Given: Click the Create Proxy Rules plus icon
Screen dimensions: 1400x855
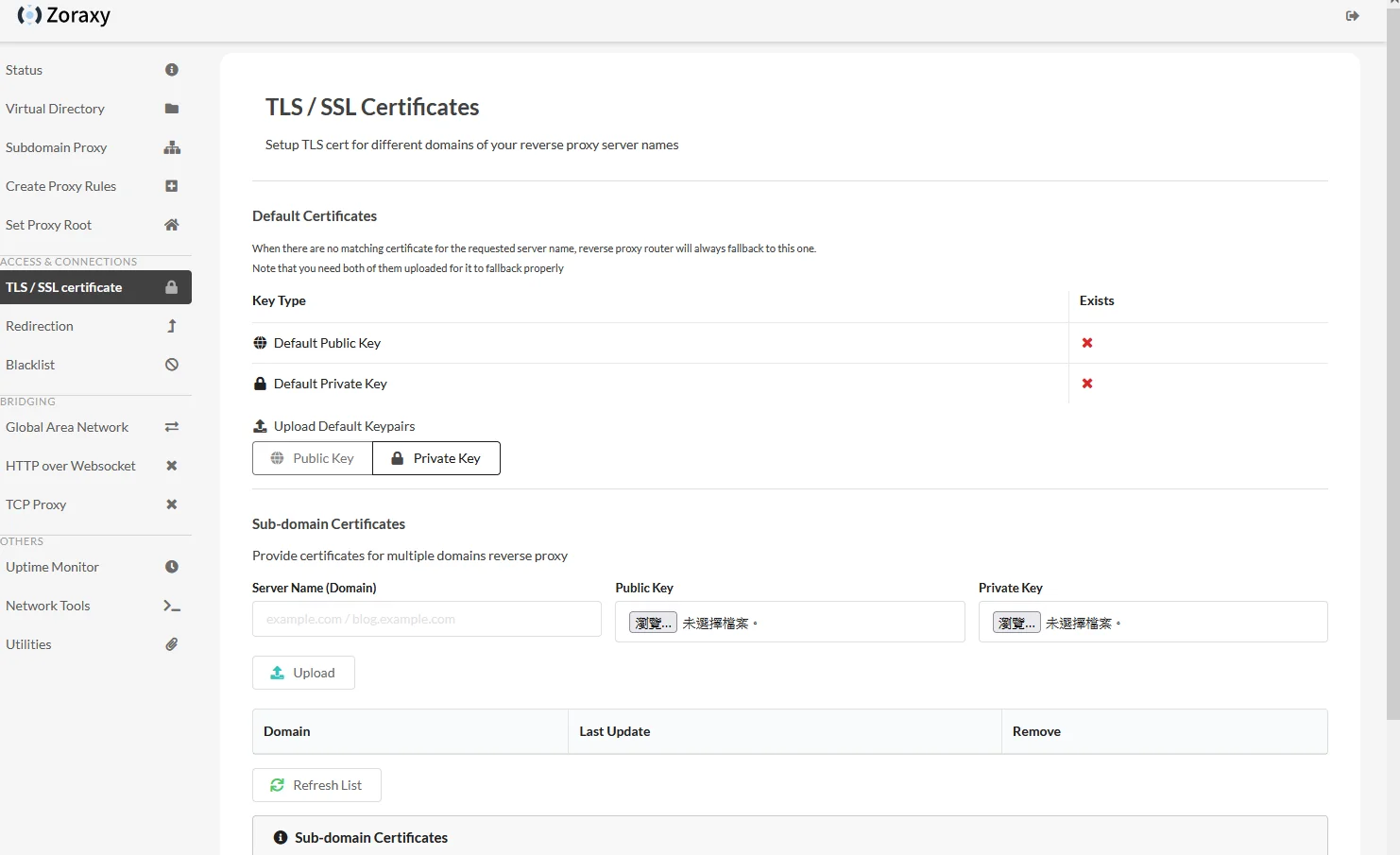Looking at the screenshot, I should point(172,186).
